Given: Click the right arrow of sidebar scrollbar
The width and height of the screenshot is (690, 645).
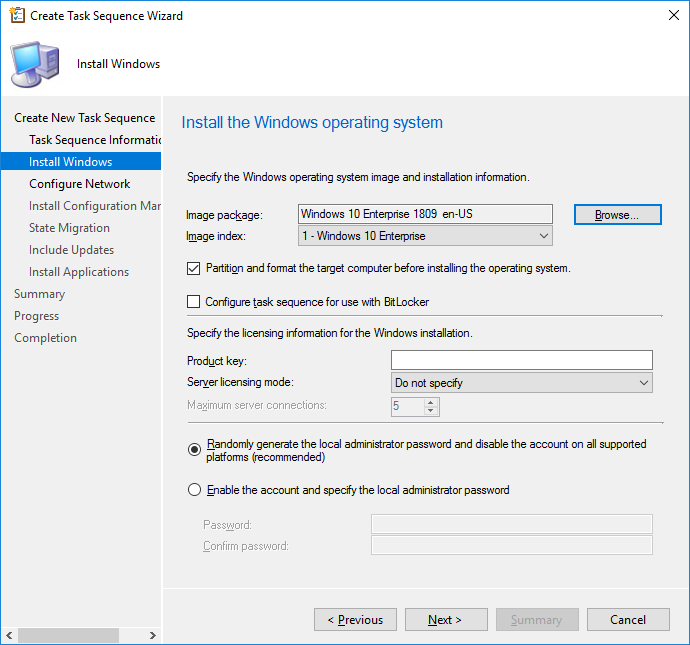Looking at the screenshot, I should [153, 635].
